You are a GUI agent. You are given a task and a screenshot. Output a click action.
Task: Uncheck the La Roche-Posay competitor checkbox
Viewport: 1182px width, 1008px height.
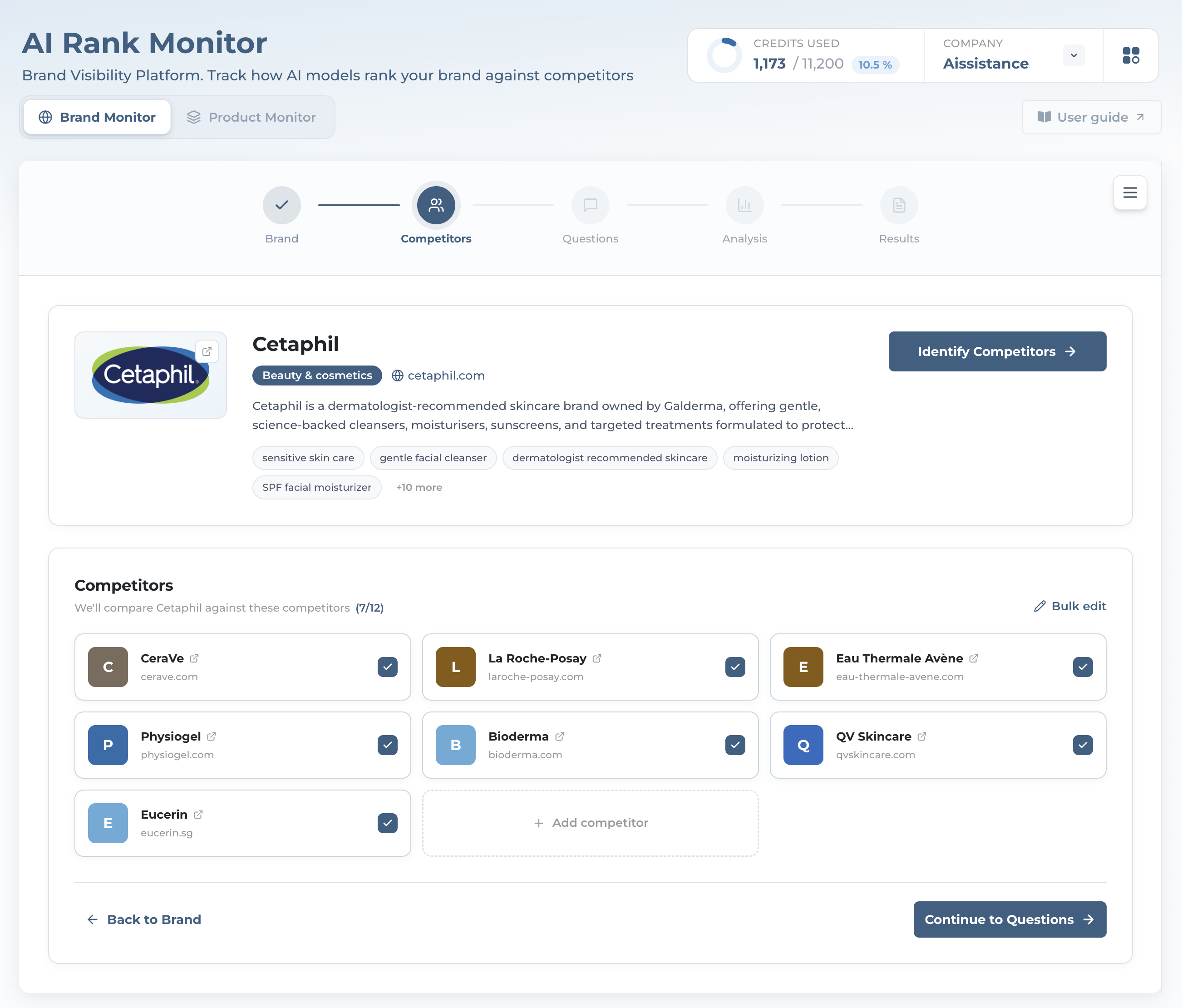(x=735, y=667)
